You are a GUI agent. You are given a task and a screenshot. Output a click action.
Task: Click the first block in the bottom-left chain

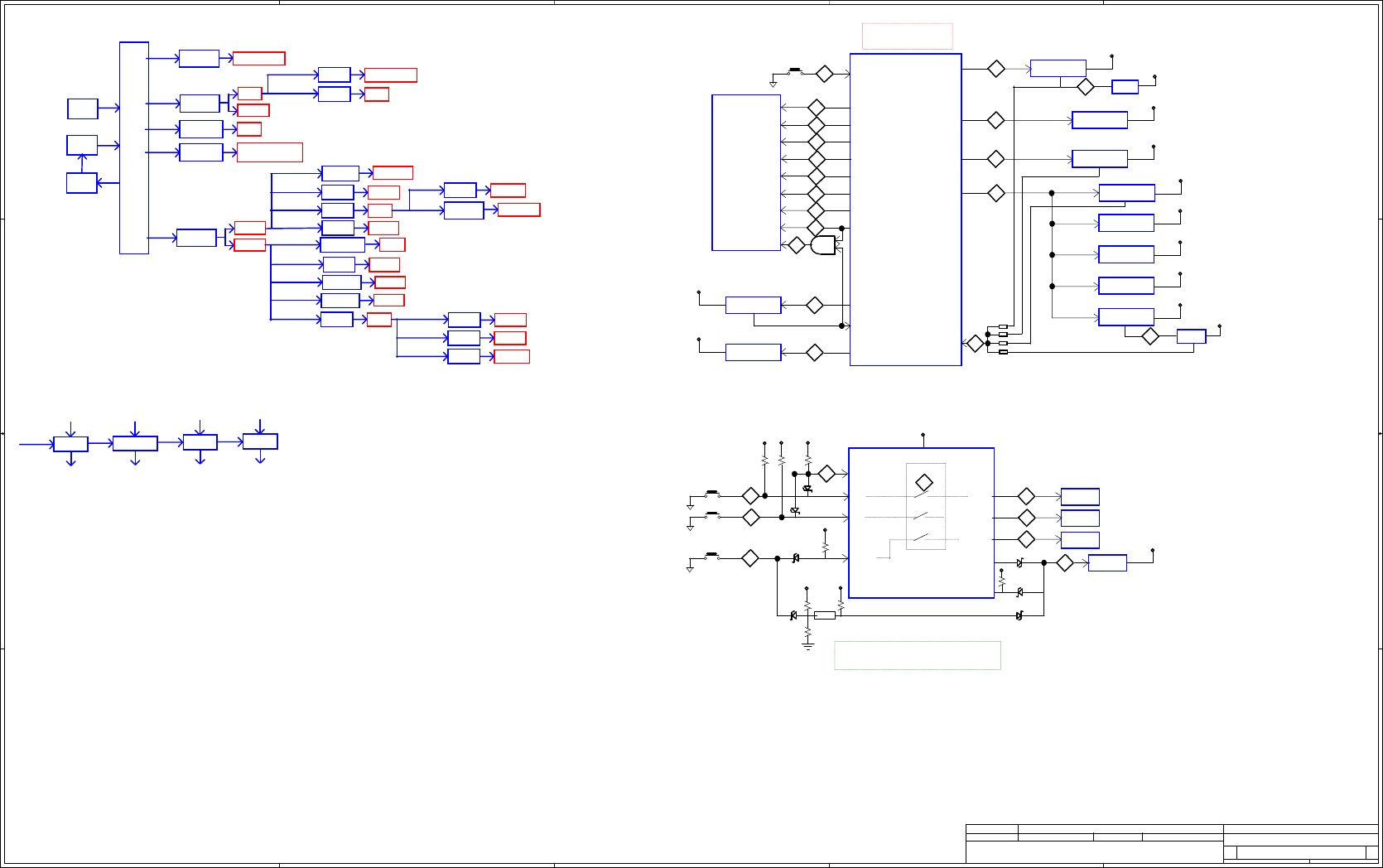pos(70,444)
